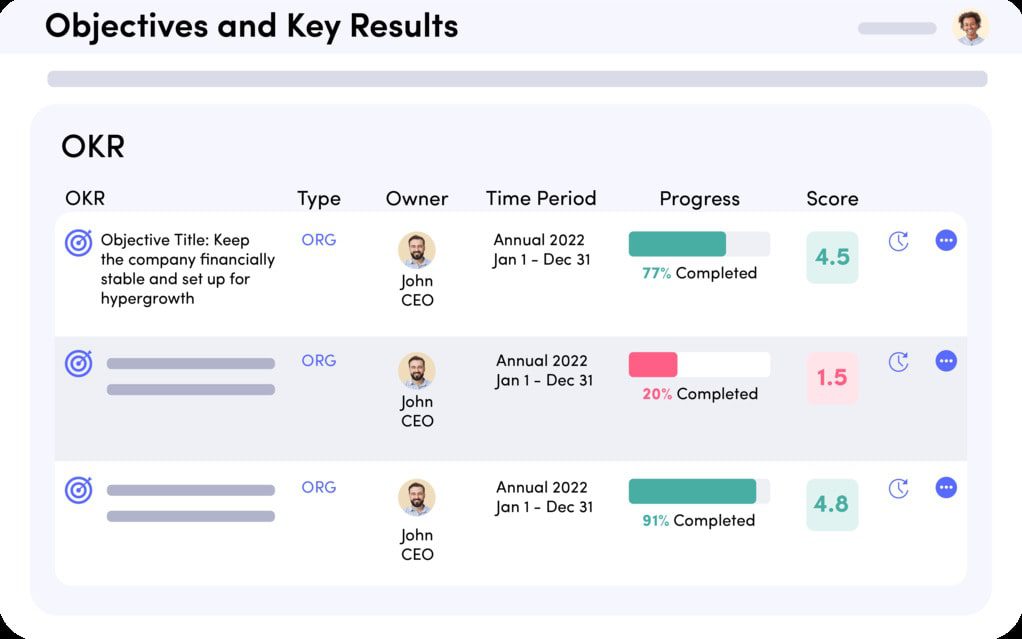Click the 4.5 score badge
This screenshot has width=1022, height=639.
point(832,256)
